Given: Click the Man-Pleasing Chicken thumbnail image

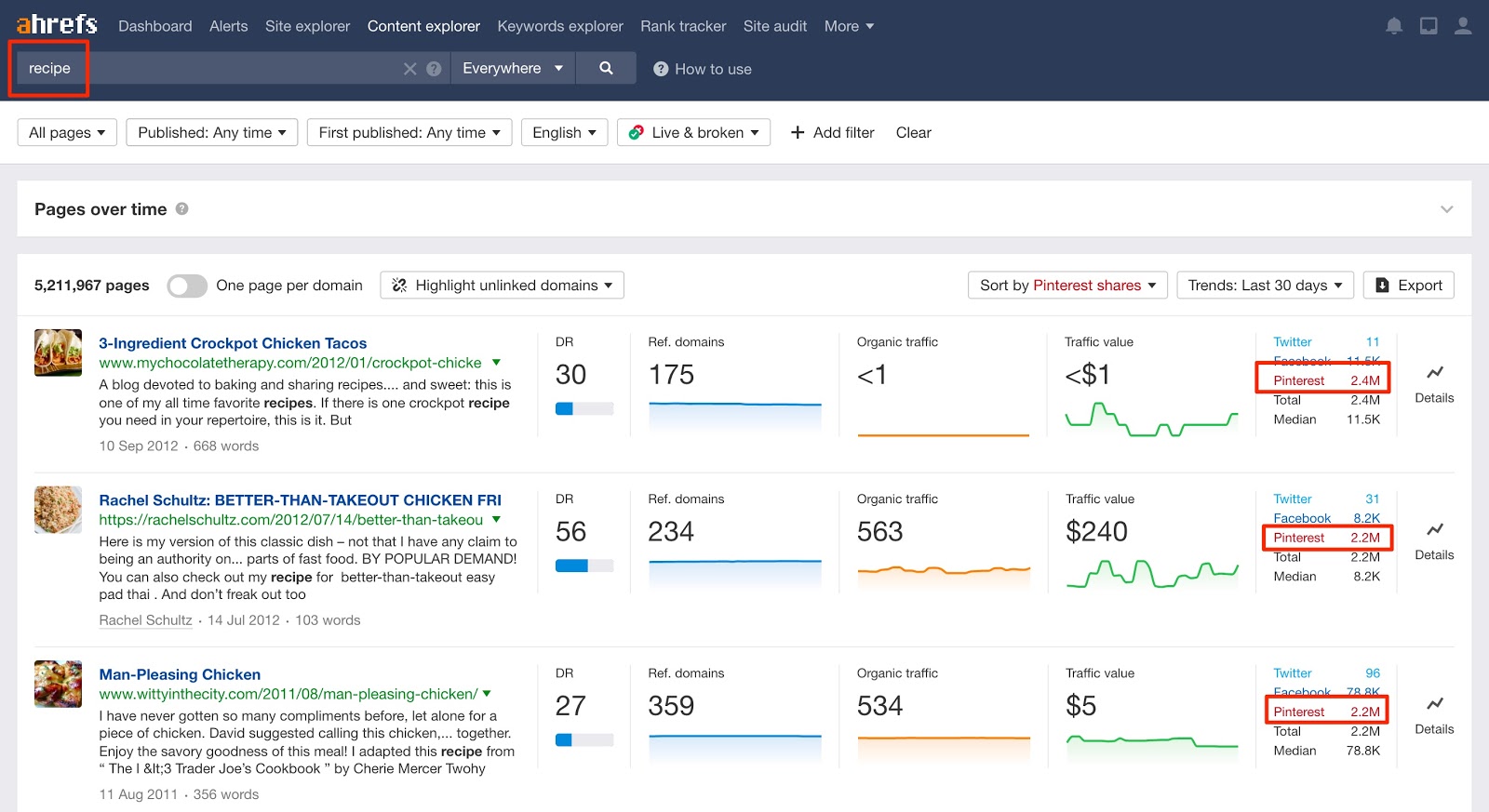Looking at the screenshot, I should 59,684.
